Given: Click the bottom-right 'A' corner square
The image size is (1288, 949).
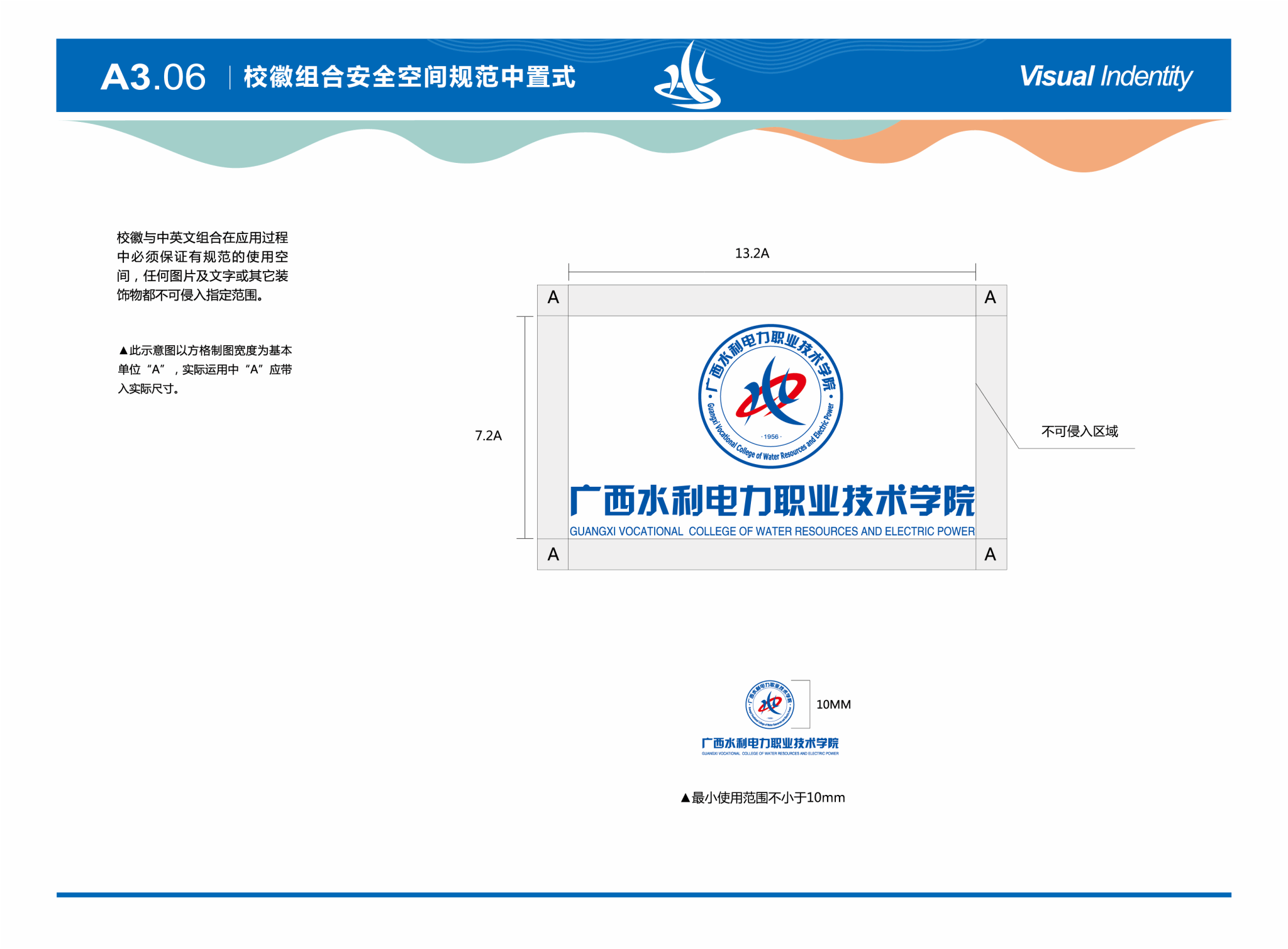Looking at the screenshot, I should click(991, 555).
